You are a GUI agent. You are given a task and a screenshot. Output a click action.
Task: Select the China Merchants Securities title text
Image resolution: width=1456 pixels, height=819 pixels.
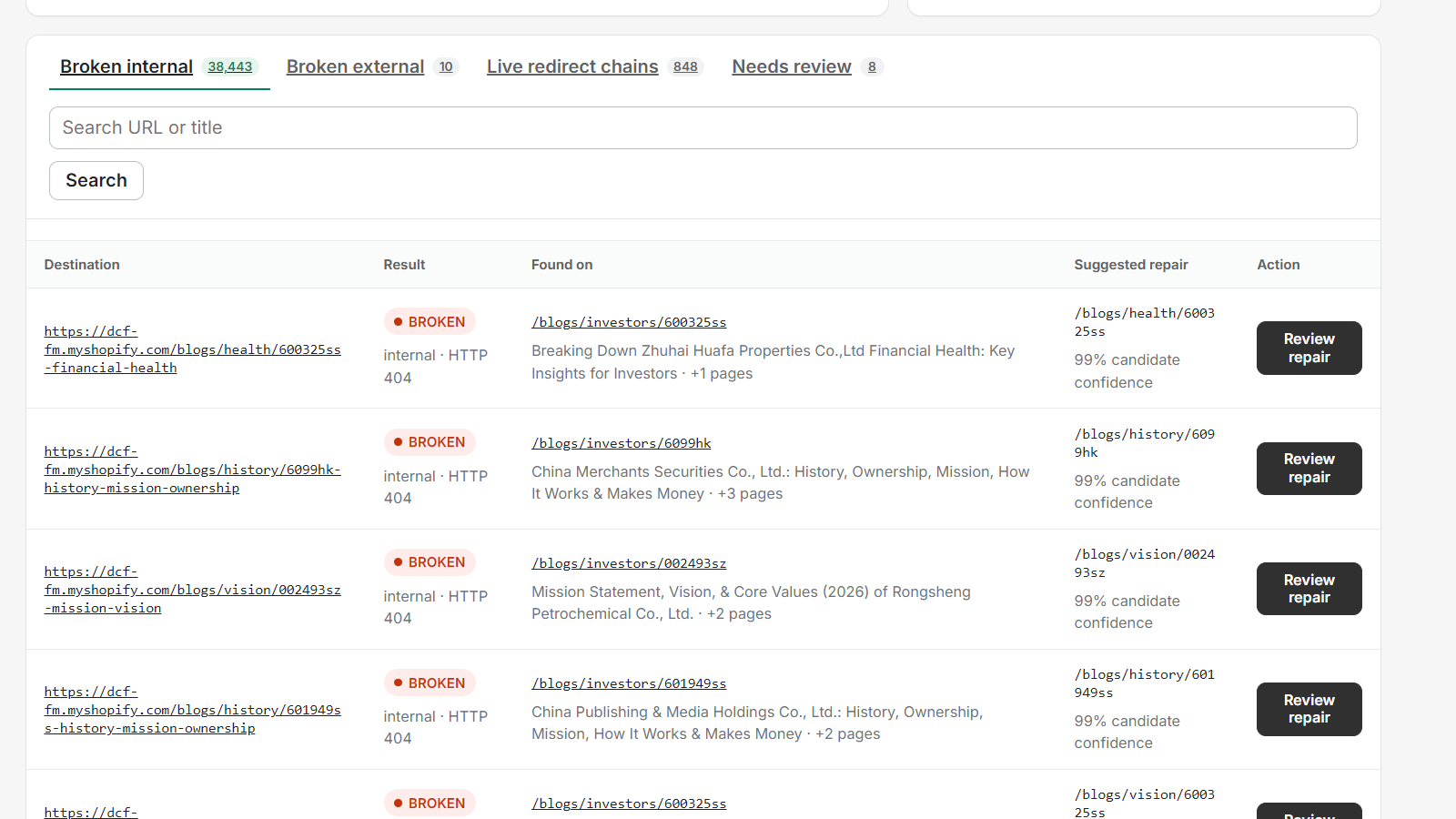point(781,482)
